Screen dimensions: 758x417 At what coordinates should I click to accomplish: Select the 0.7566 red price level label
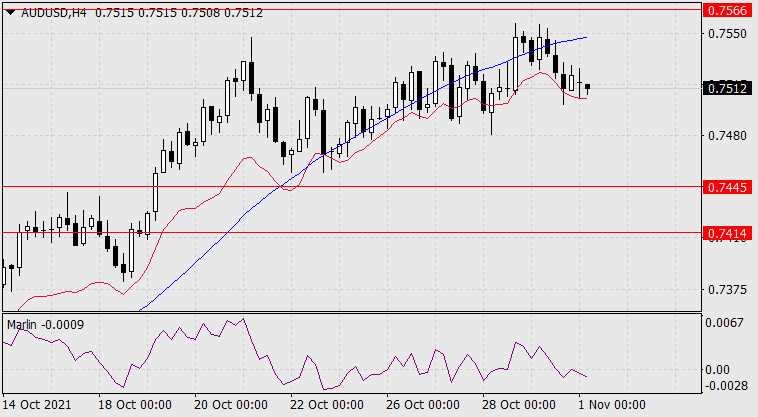[x=727, y=10]
